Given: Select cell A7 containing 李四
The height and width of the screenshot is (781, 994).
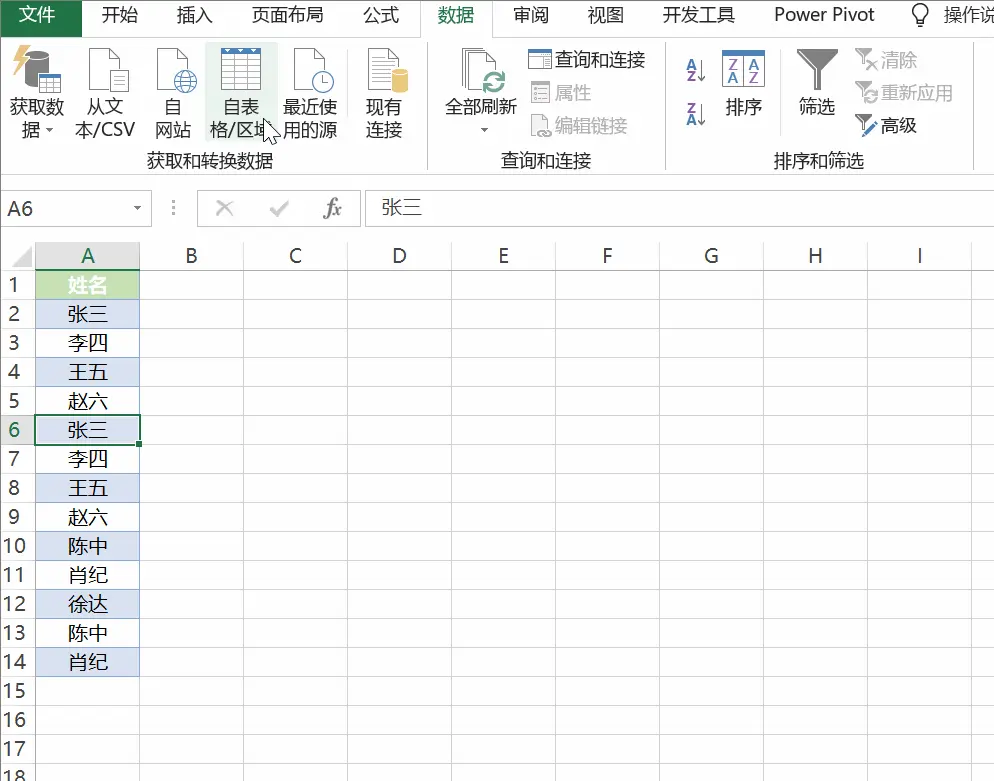Looking at the screenshot, I should coord(87,459).
